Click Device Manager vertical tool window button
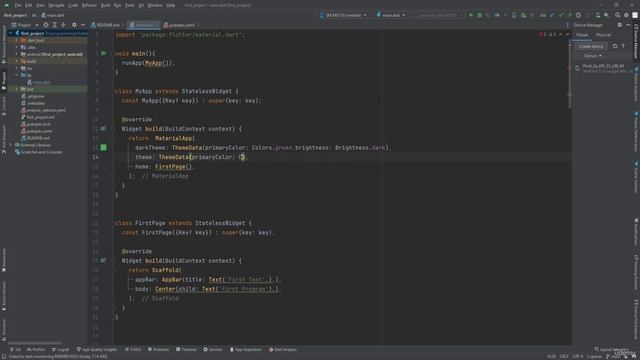Screen dimensions: 640x360 point(636,41)
